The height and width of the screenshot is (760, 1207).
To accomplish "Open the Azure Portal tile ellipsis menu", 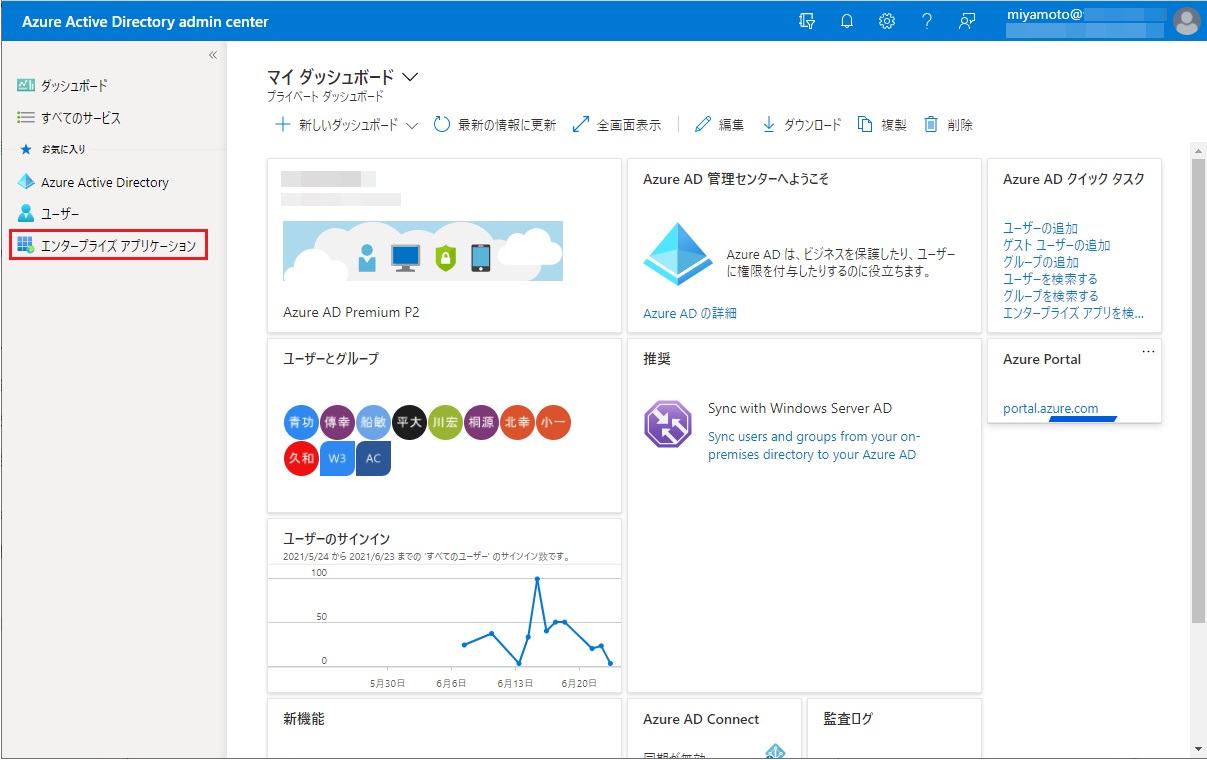I will (x=1148, y=351).
